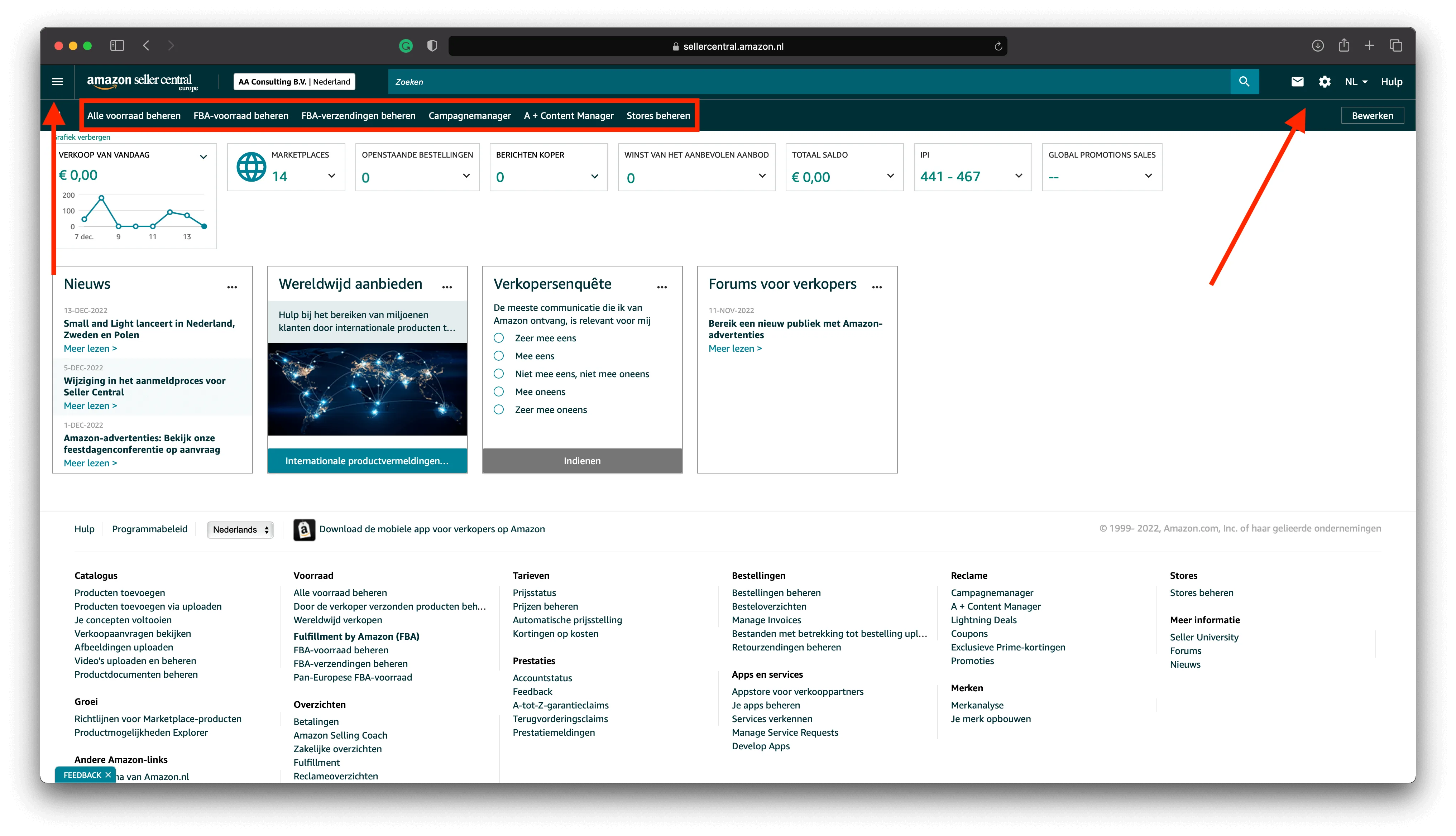This screenshot has width=1456, height=836.
Task: Click the Hulp link in header
Action: pos(1391,82)
